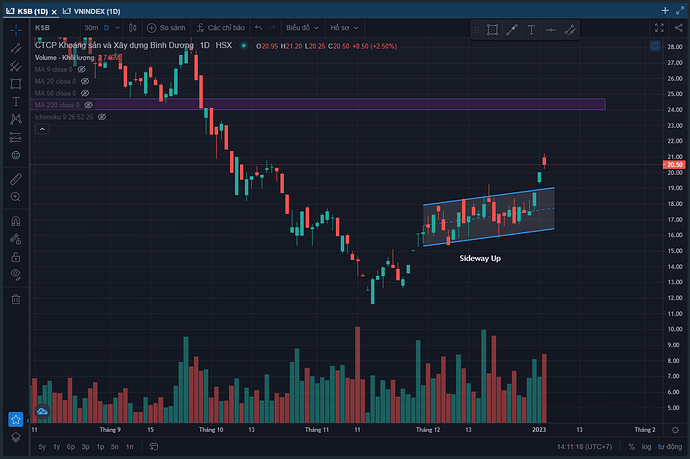690x459 pixels.
Task: Hide the Ichimoku indicator via eye icon
Action: 102,117
